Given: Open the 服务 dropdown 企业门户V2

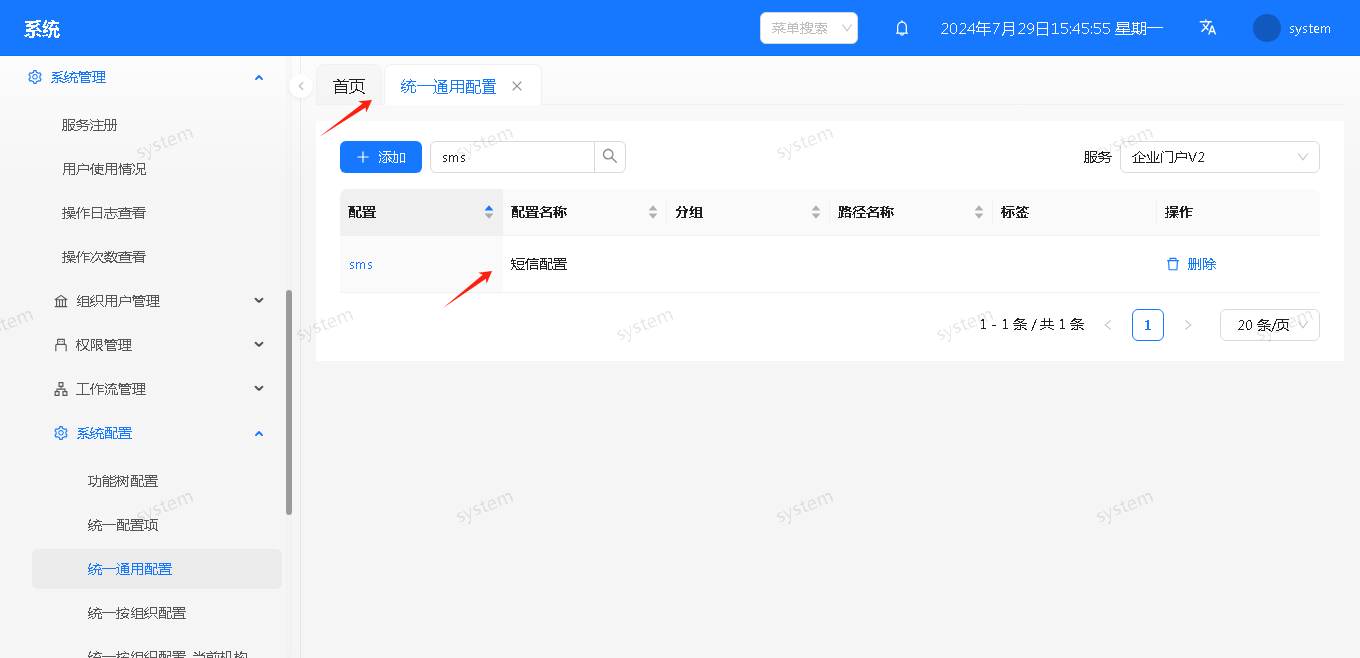Looking at the screenshot, I should tap(1219, 157).
